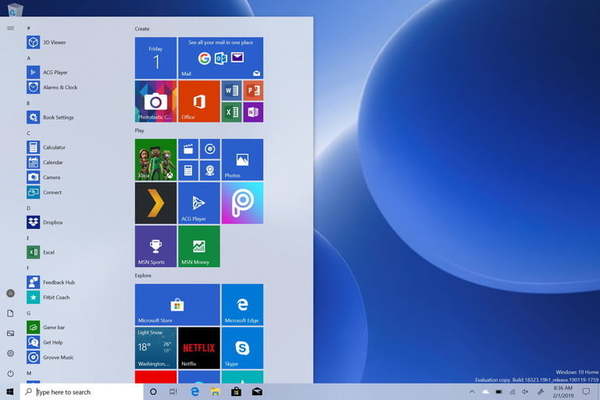The image size is (600, 400).
Task: Open the Excel small tile
Action: pyautogui.click(x=232, y=112)
